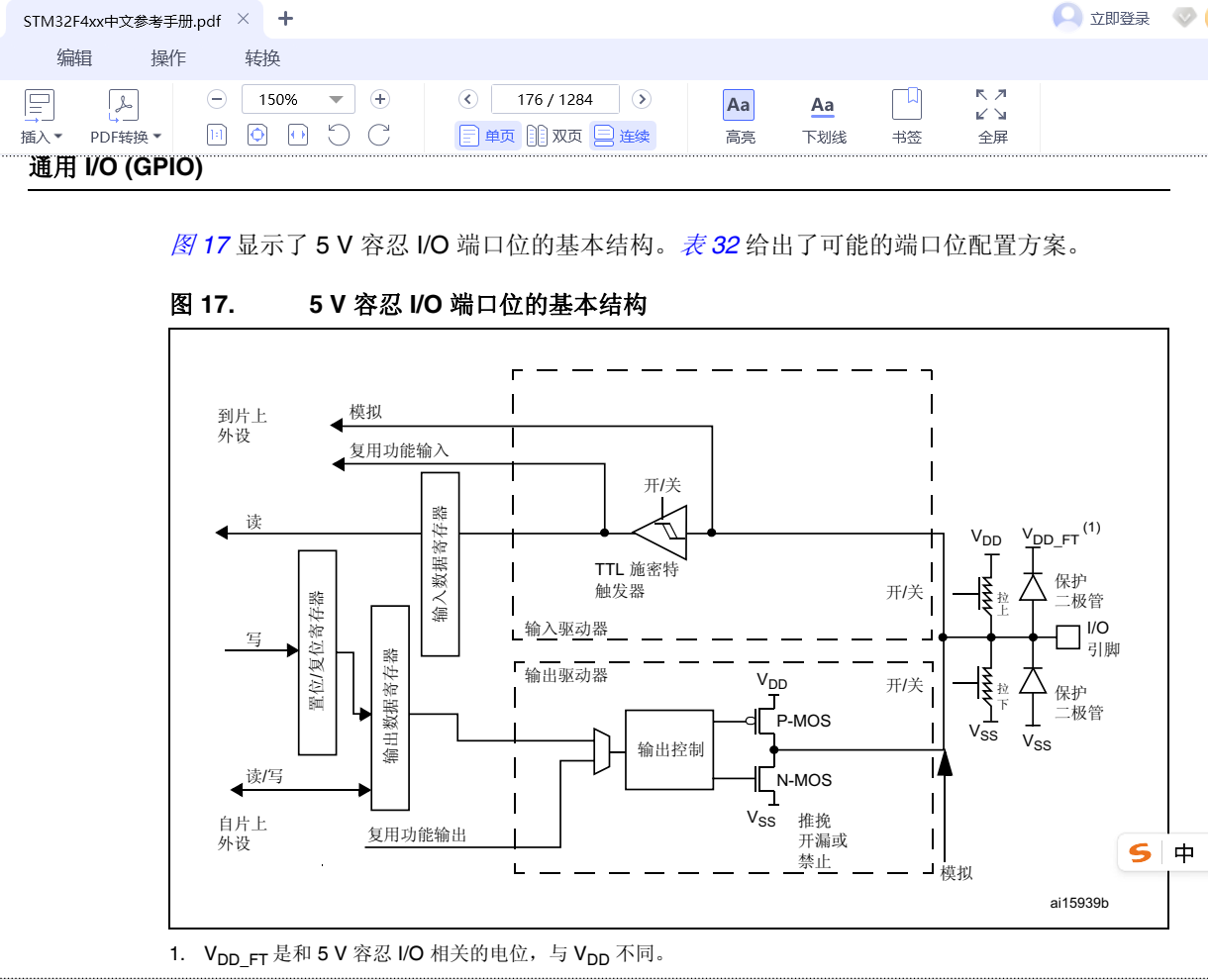Image resolution: width=1208 pixels, height=980 pixels.
Task: Click the 输入驱动器 label
Action: (x=566, y=629)
